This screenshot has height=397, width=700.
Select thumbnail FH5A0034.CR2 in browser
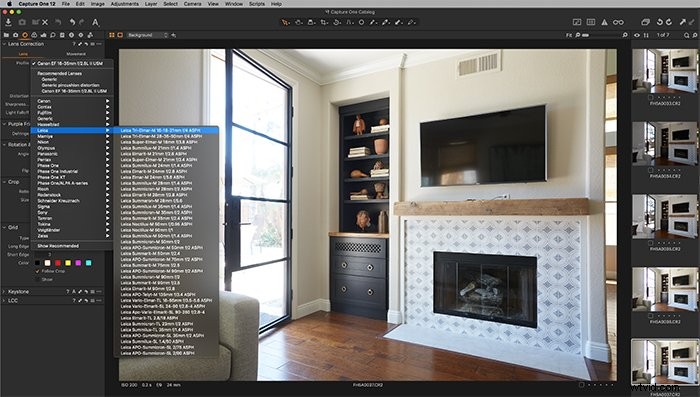[665, 144]
